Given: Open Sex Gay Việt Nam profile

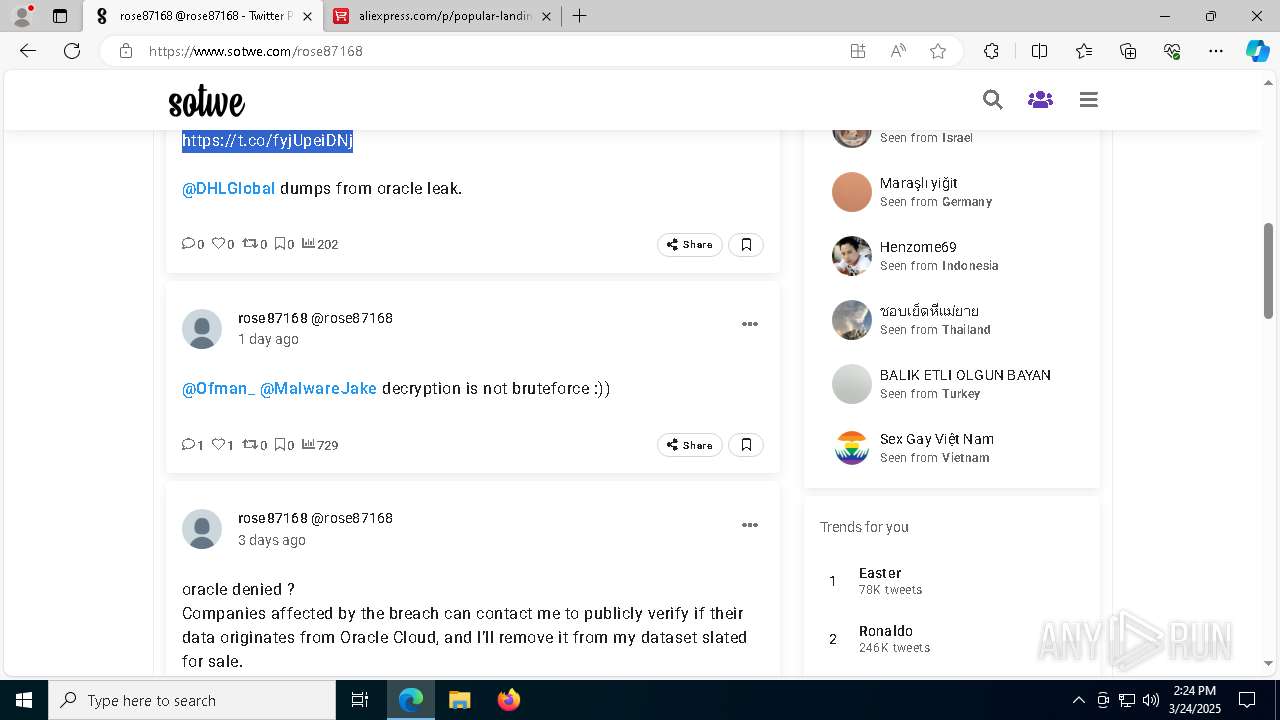Looking at the screenshot, I should coord(936,439).
